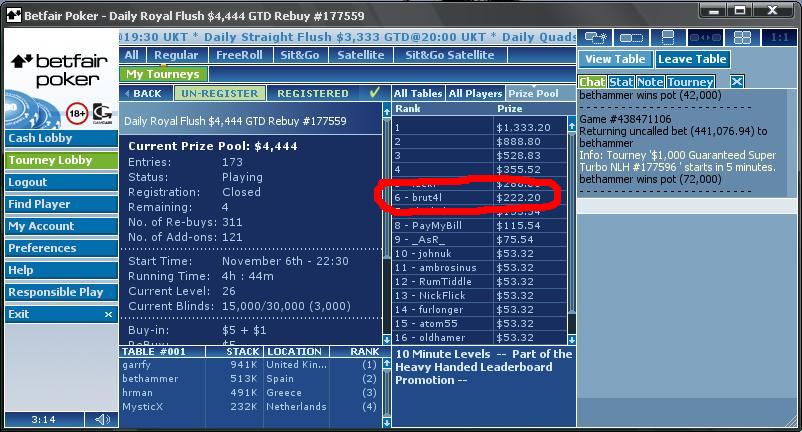Select the four-table grid layout icon
Viewport: 802px width, 432px height.
coord(742,38)
